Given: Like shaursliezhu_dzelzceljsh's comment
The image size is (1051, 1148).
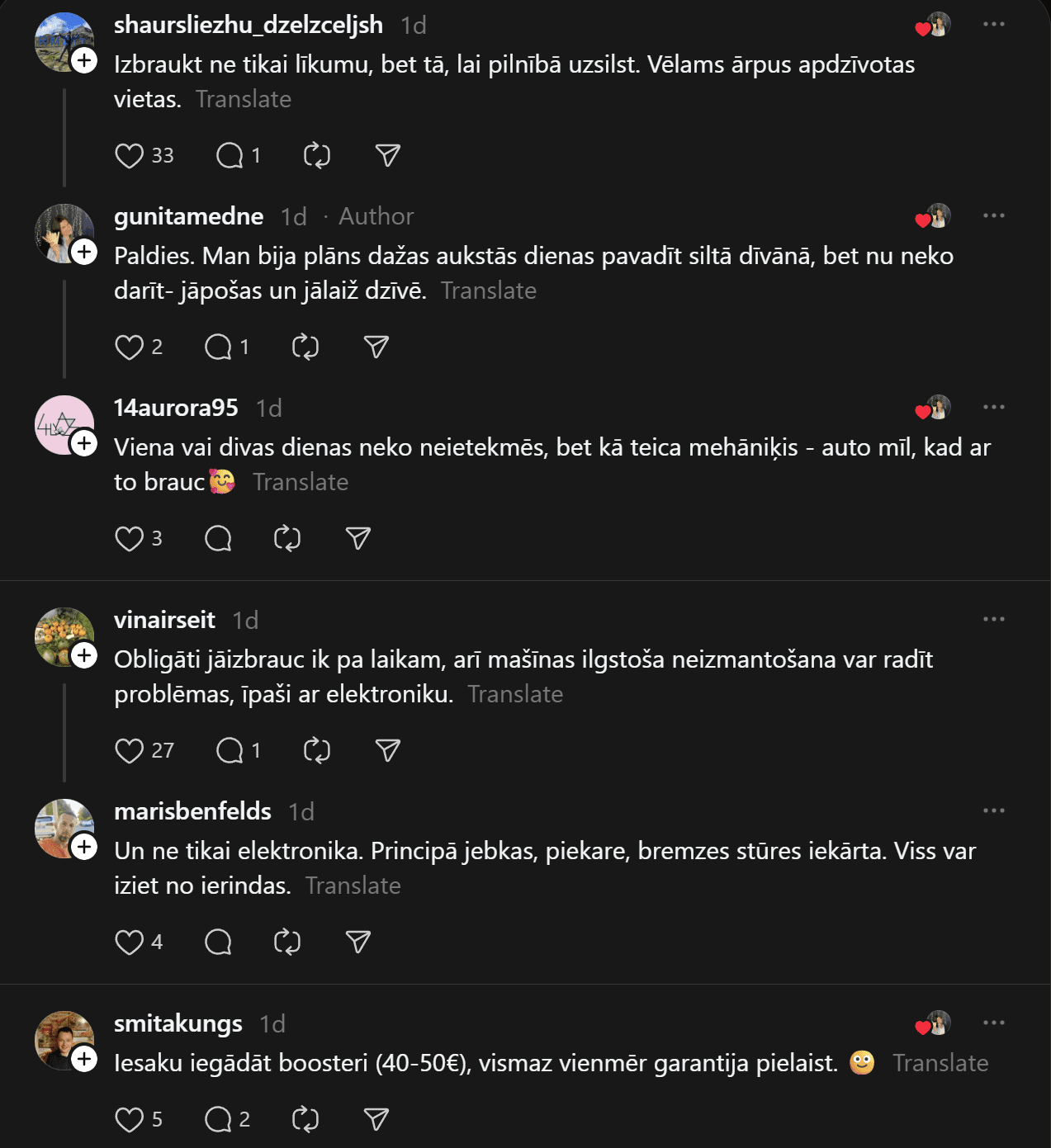Looking at the screenshot, I should coord(130,155).
